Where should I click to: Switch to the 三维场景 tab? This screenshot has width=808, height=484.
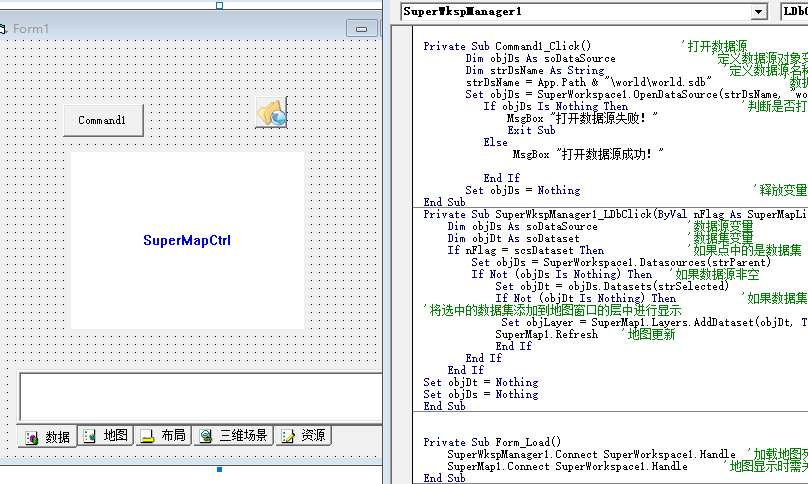[234, 436]
